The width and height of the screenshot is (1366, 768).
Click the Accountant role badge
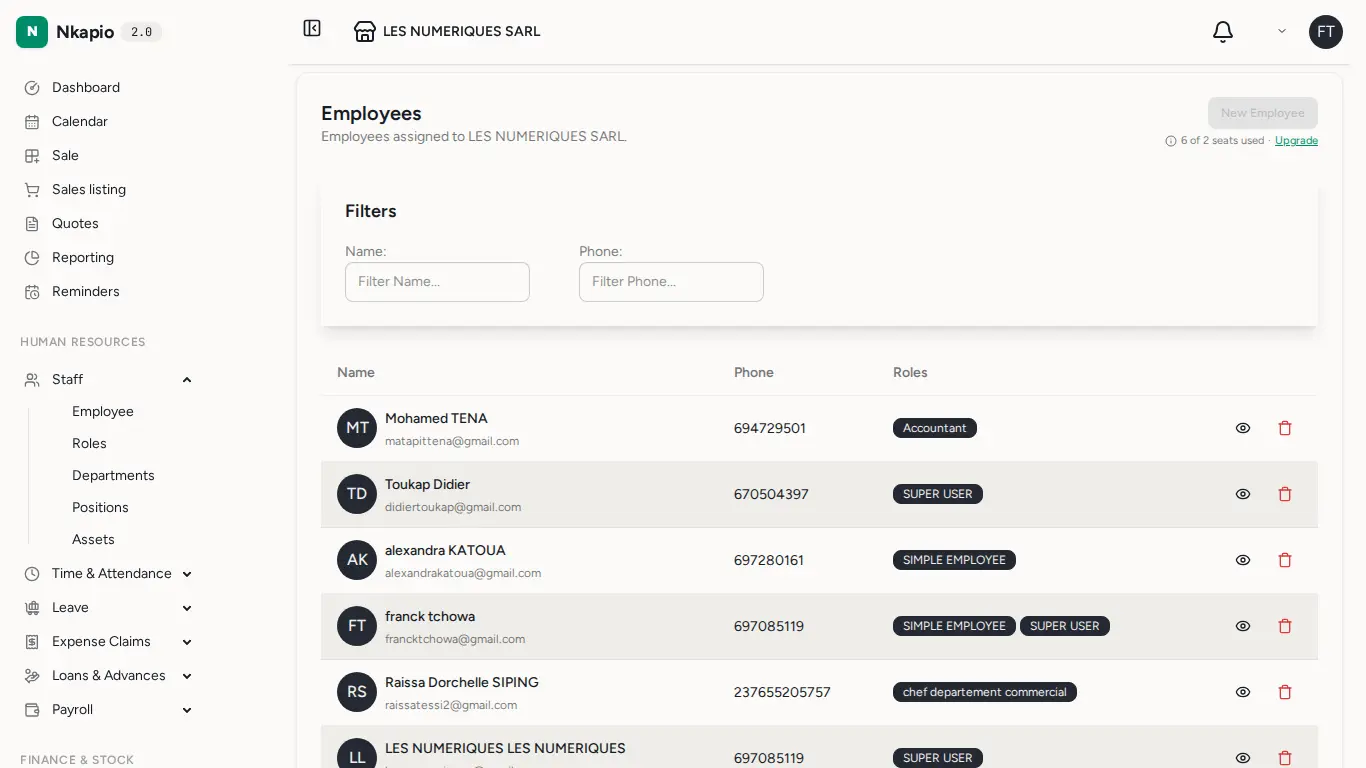(x=935, y=428)
